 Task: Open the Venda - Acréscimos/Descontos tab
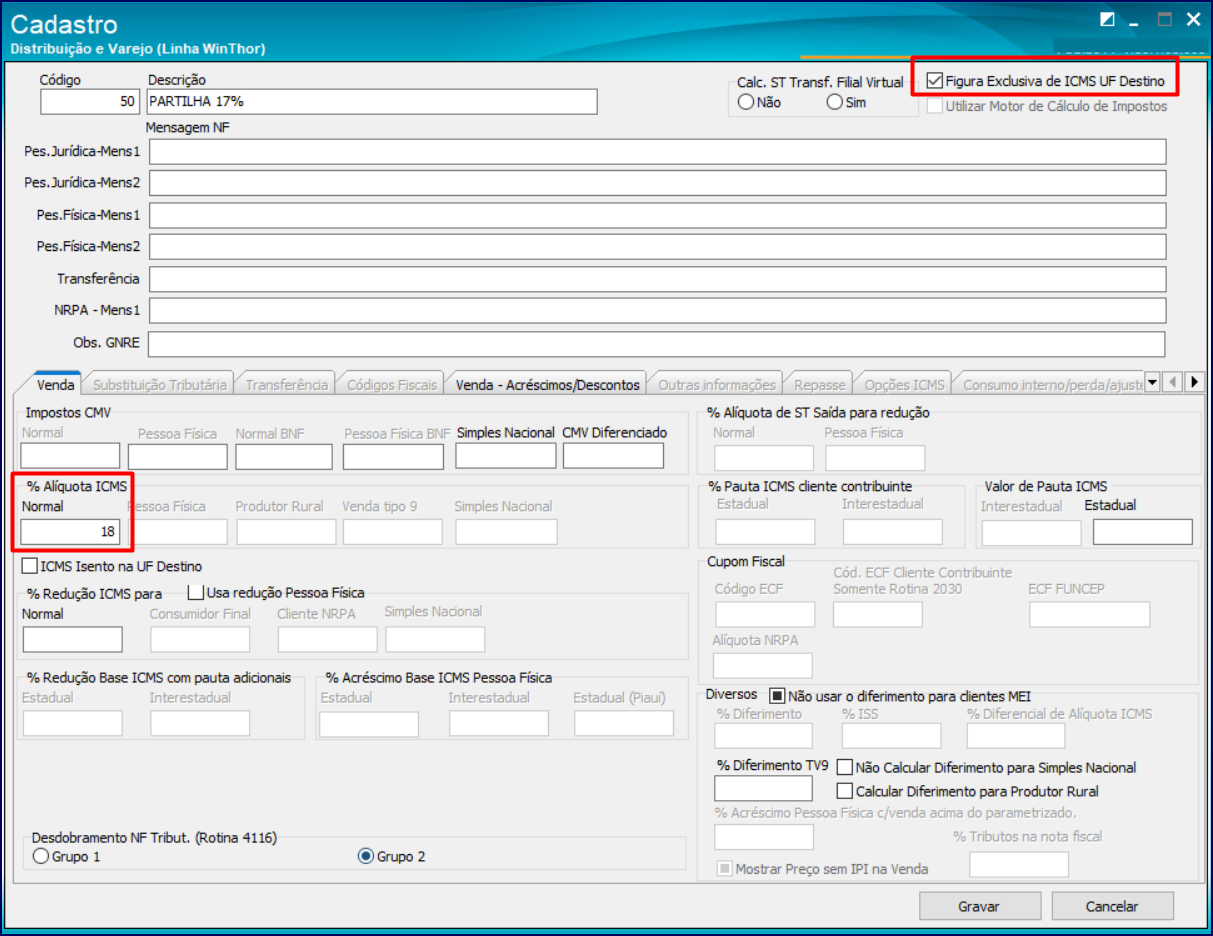coord(547,384)
